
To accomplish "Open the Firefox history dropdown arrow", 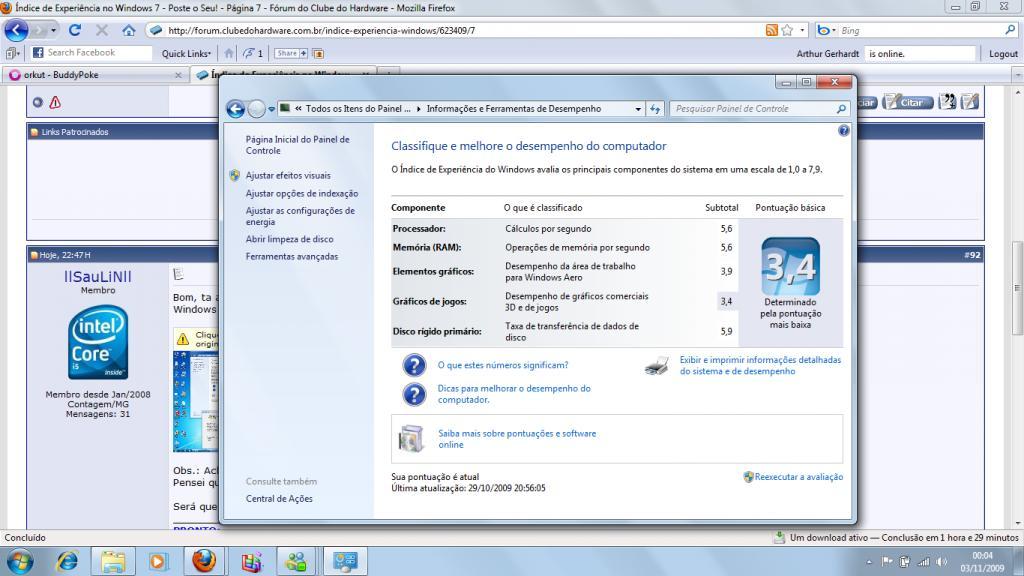I will pyautogui.click(x=53, y=30).
